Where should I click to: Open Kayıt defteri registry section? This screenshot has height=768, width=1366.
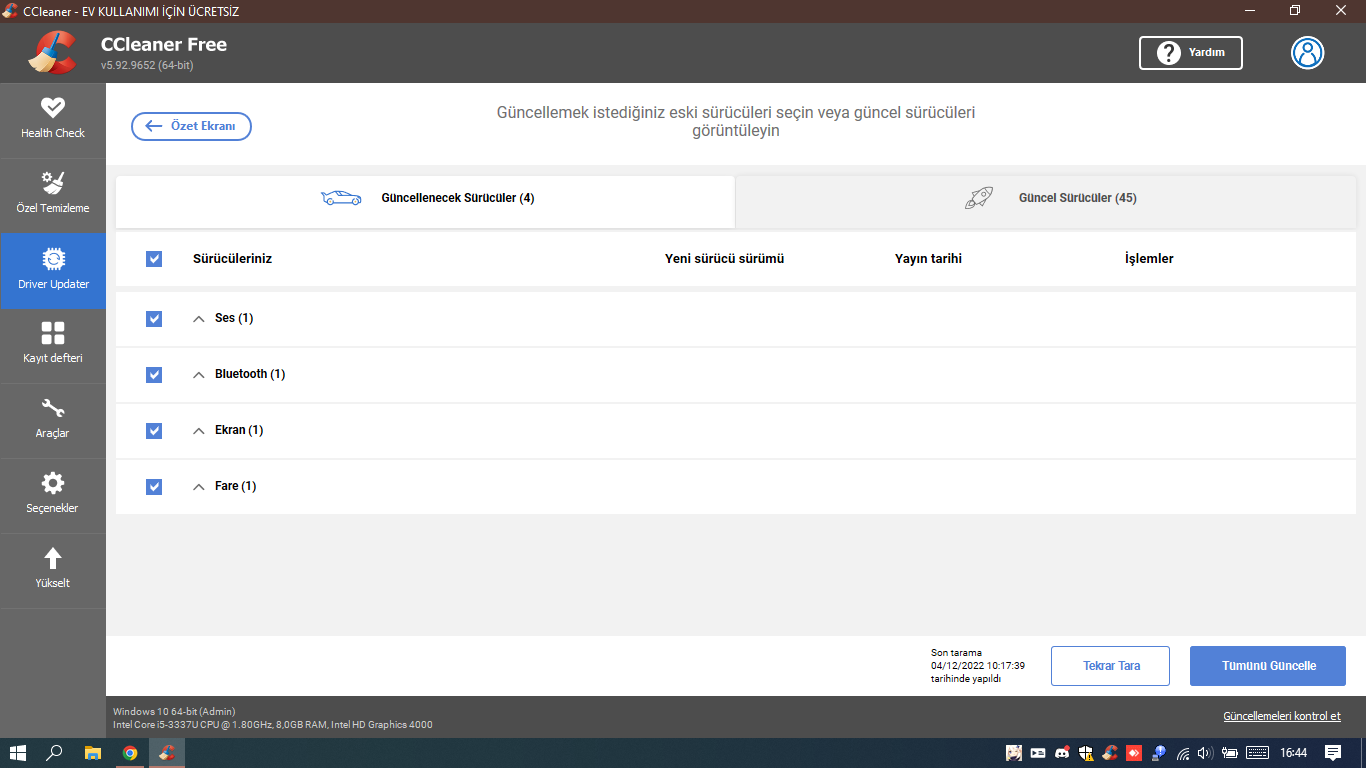[53, 346]
